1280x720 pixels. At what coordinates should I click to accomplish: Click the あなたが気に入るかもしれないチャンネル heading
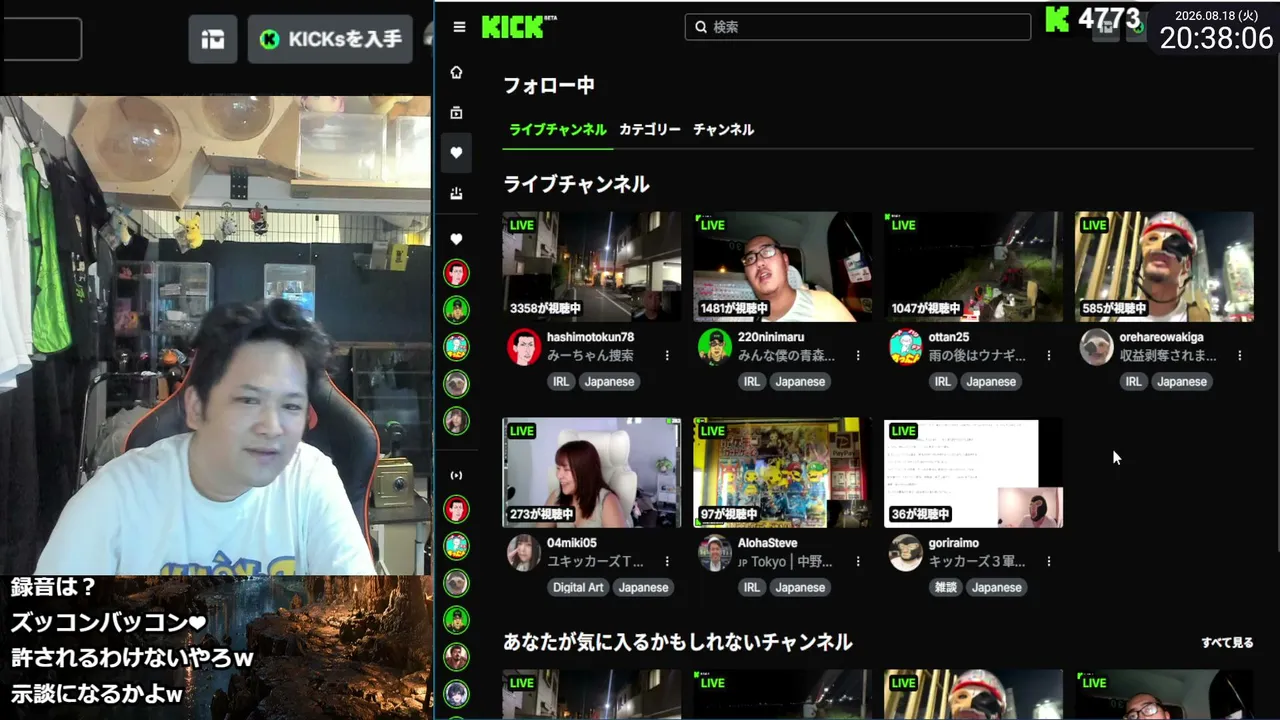(678, 642)
